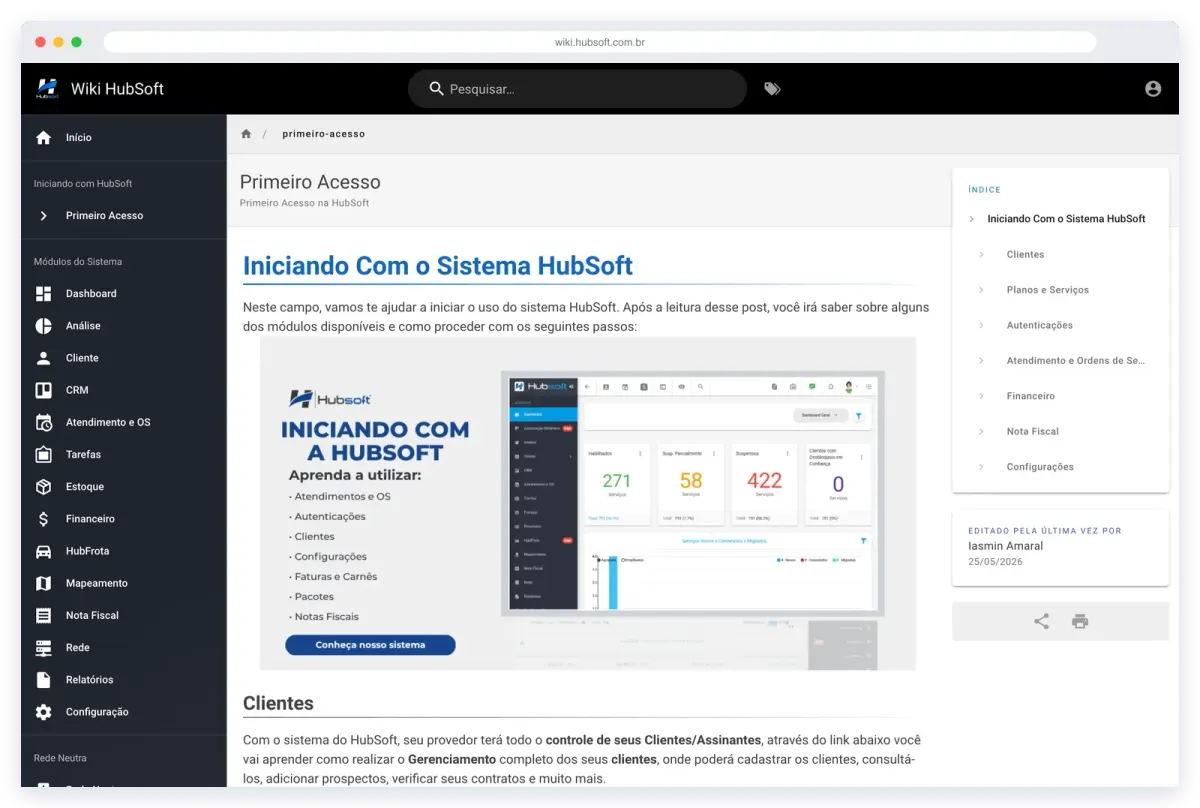Click the Clientes section heading in article
The height and width of the screenshot is (808, 1200).
point(278,703)
